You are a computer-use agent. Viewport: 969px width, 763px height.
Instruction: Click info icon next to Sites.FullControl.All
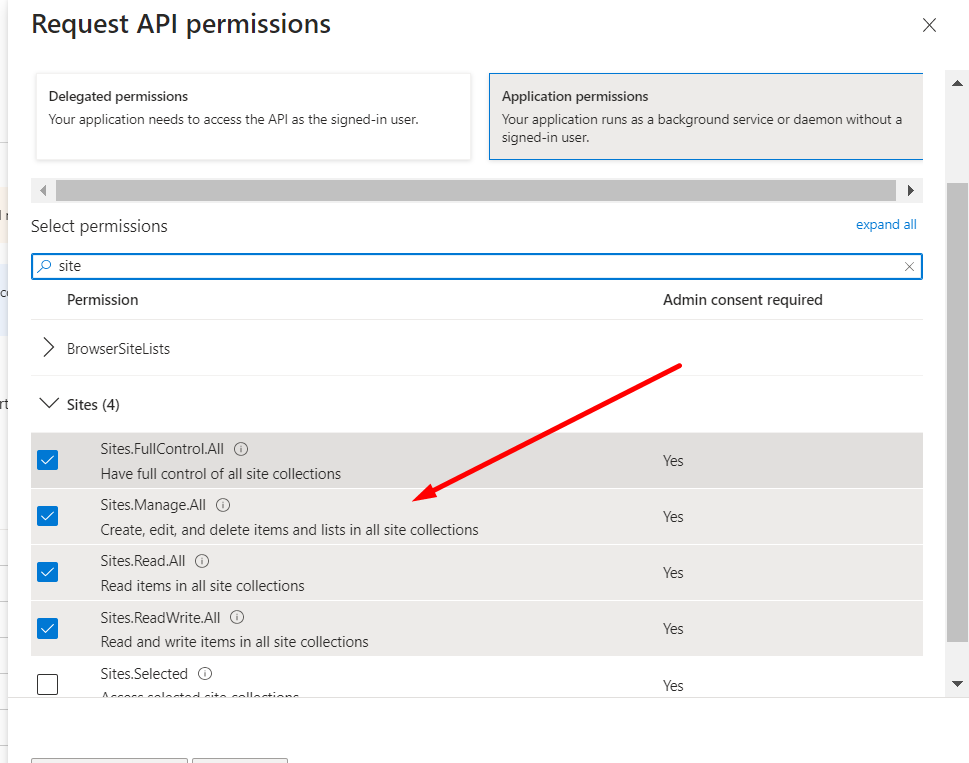[241, 449]
